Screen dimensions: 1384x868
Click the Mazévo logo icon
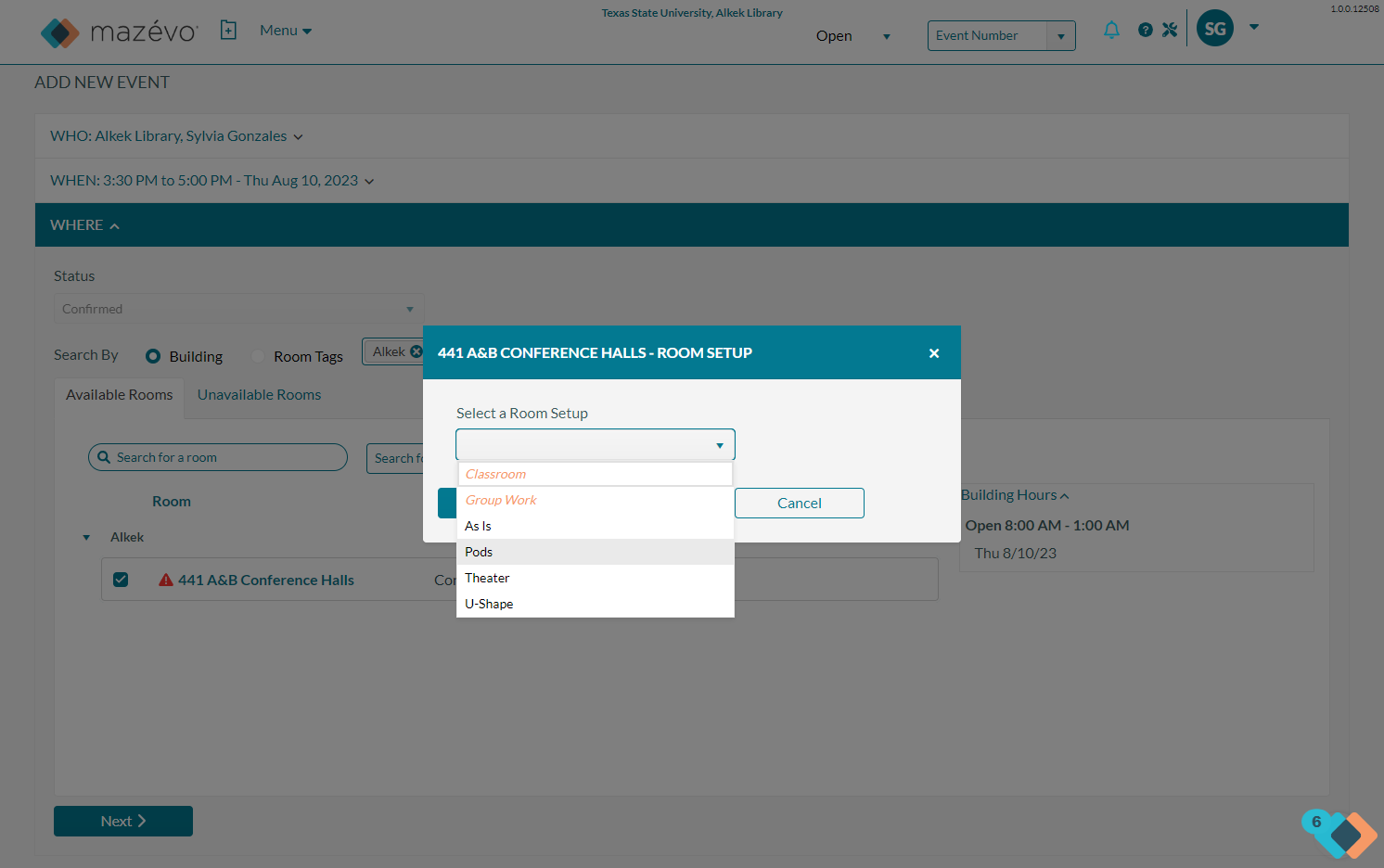pyautogui.click(x=60, y=32)
